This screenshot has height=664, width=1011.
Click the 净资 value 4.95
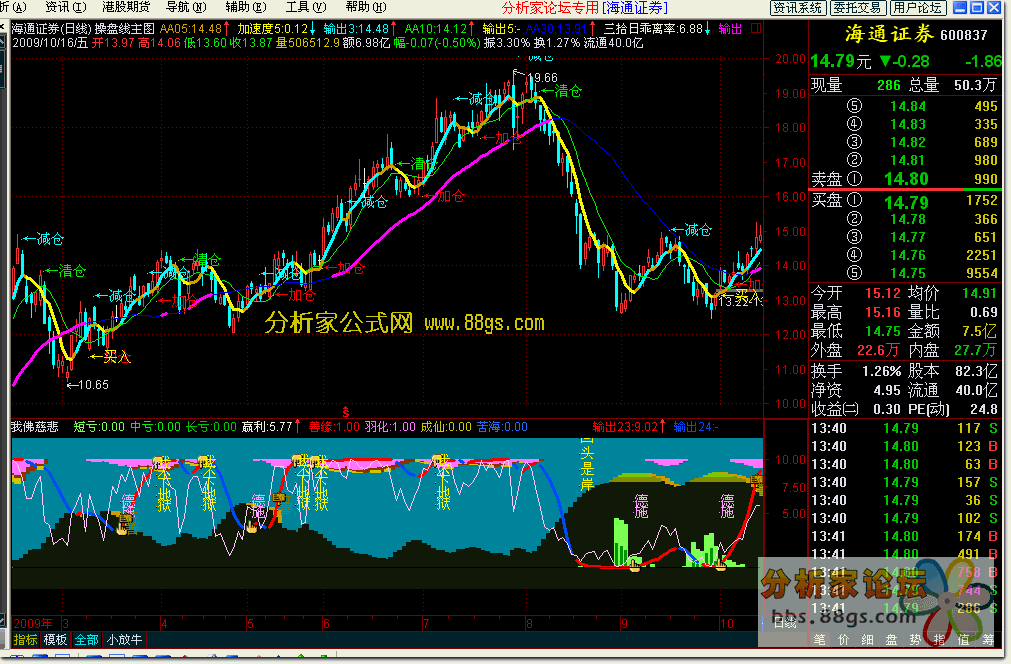887,391
